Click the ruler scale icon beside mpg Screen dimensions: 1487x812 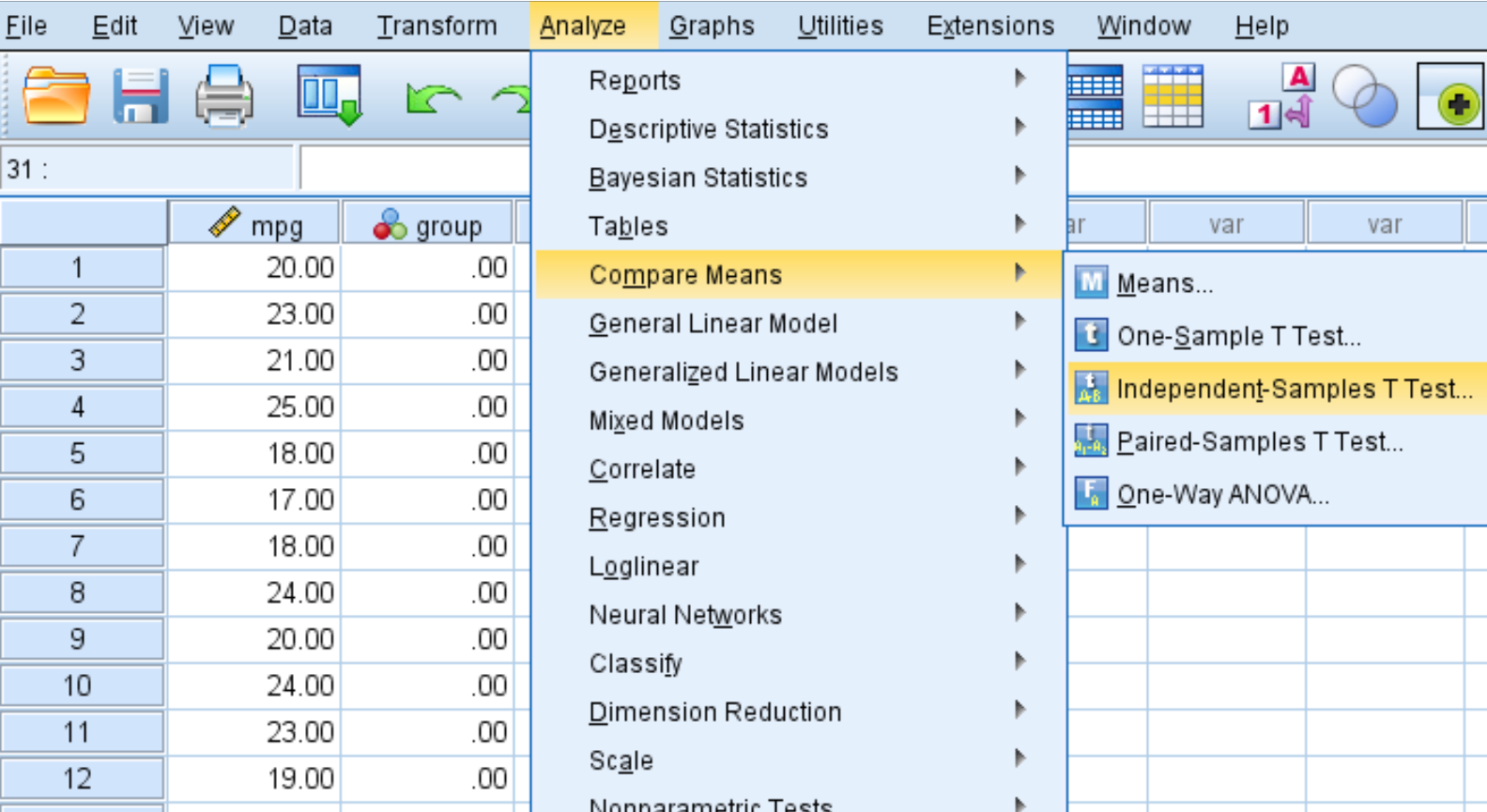point(224,222)
